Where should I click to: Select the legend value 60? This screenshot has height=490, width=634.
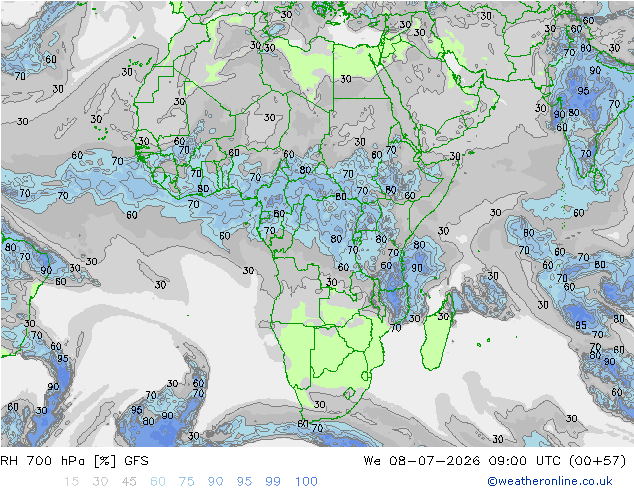pyautogui.click(x=158, y=482)
